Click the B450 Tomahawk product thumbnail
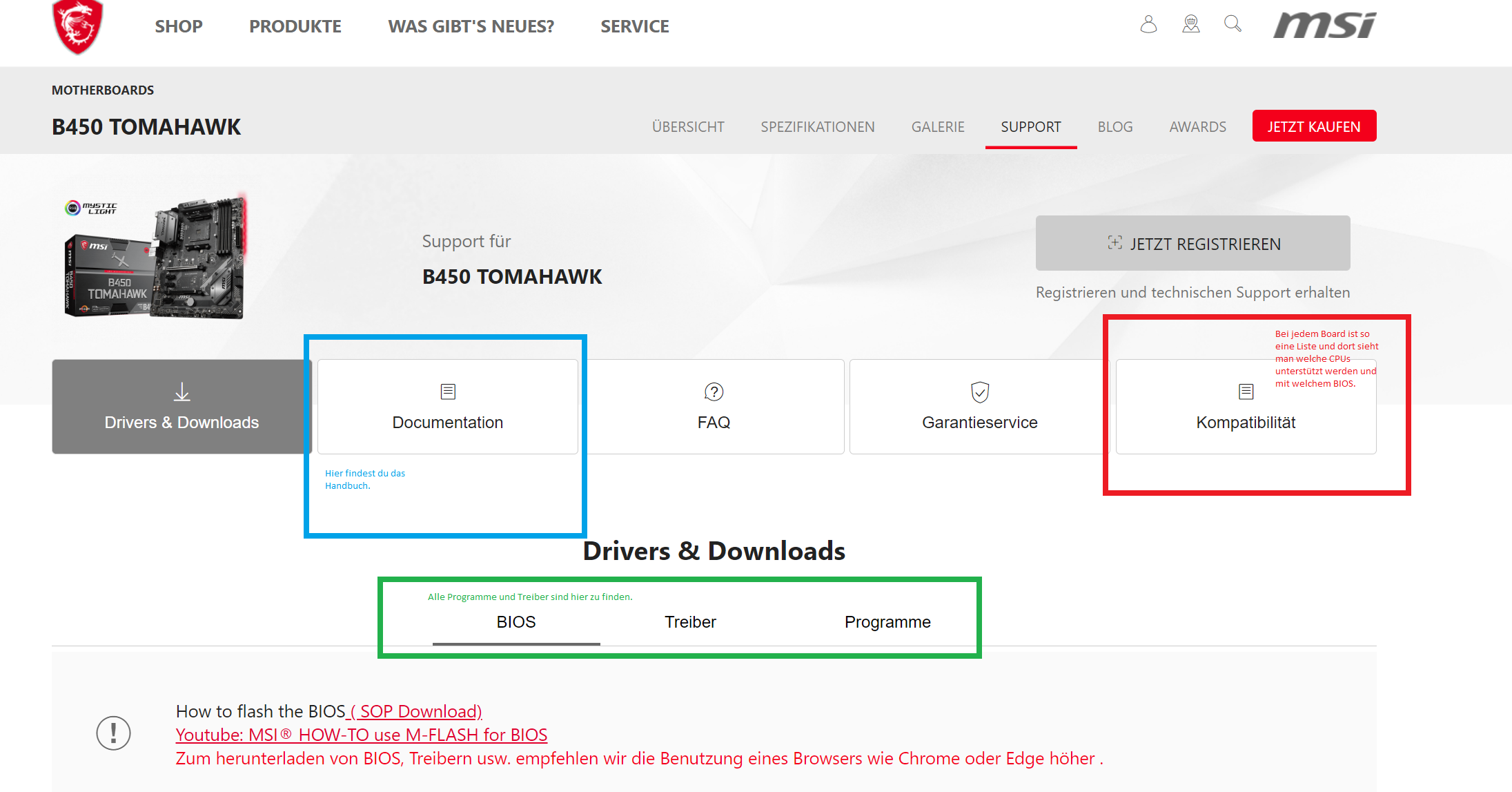Viewport: 1512px width, 792px height. (x=155, y=259)
